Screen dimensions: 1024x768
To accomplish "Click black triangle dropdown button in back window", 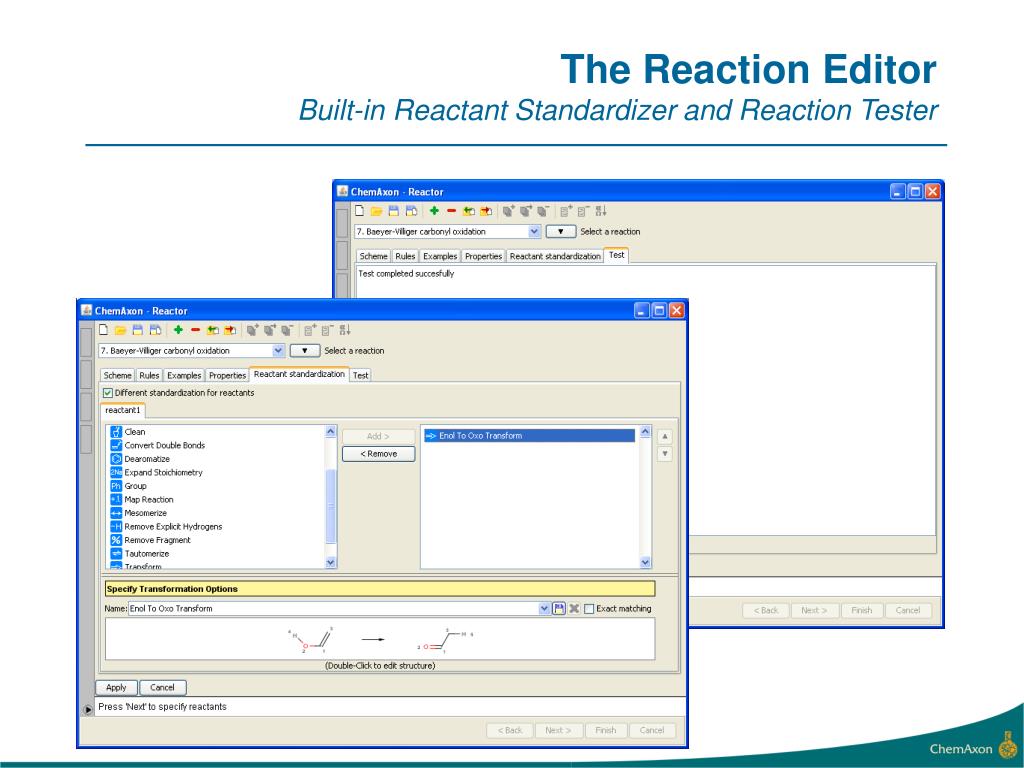I will pyautogui.click(x=560, y=231).
